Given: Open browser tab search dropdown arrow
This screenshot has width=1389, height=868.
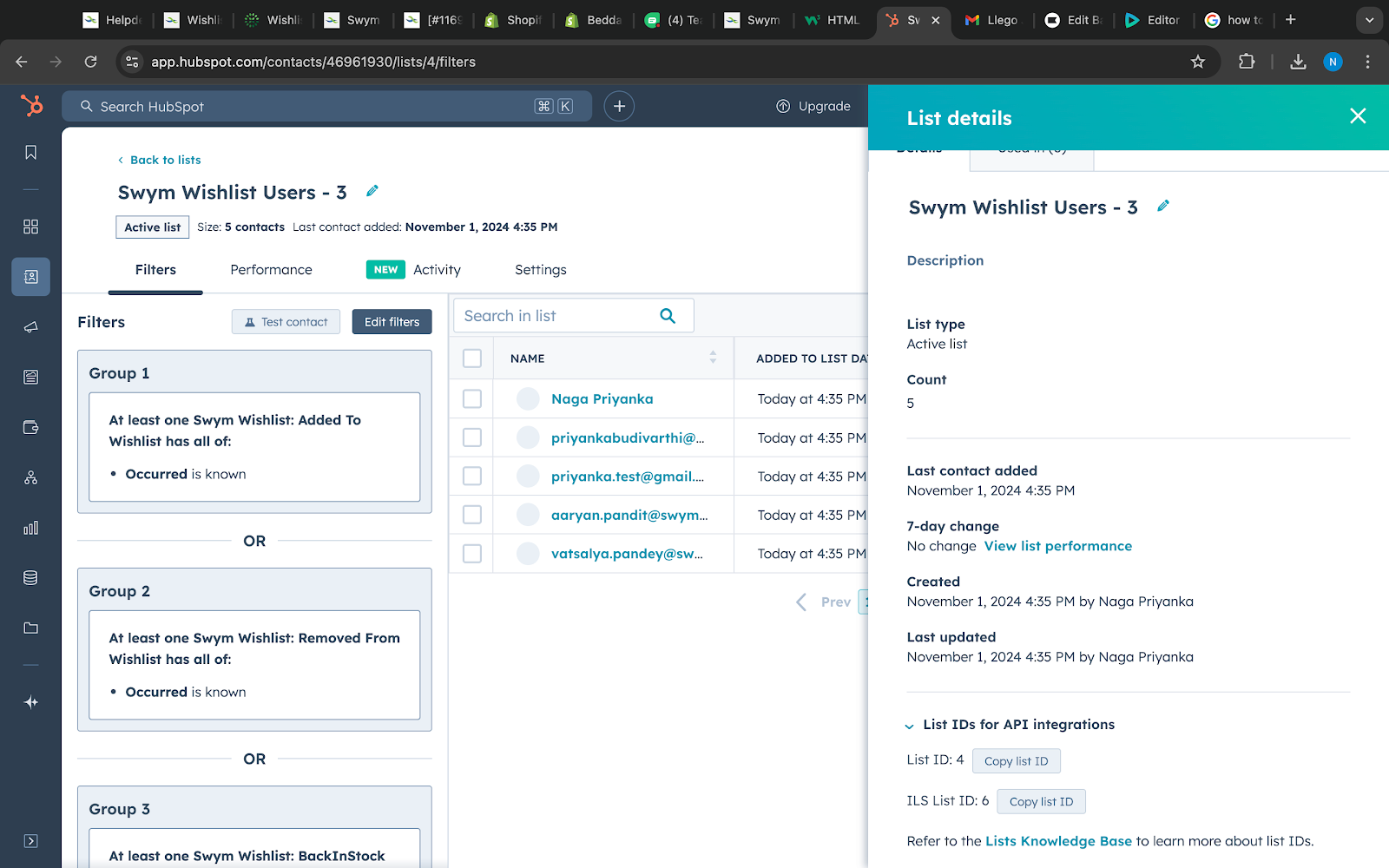Looking at the screenshot, I should click(1369, 19).
